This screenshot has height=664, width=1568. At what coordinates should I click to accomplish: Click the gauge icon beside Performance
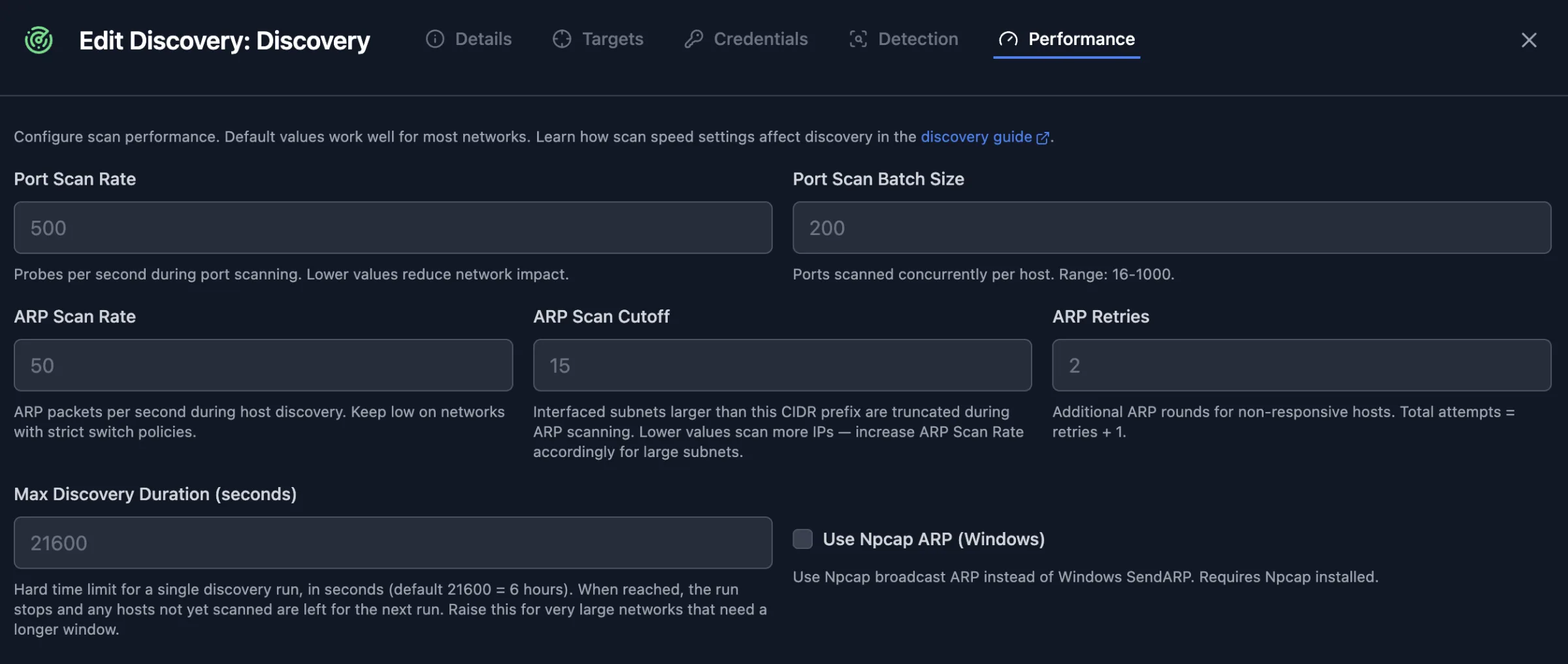[1008, 39]
